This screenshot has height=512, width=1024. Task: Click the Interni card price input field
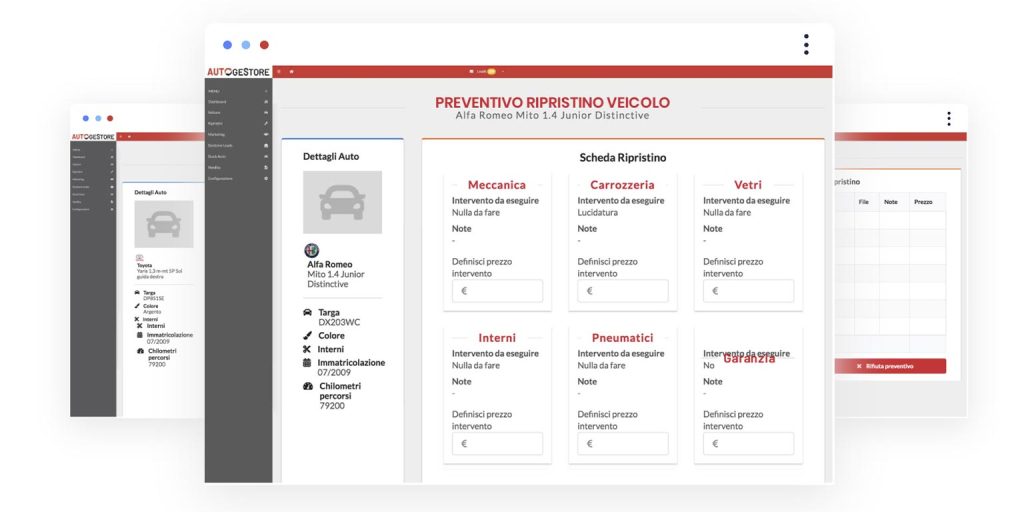[x=497, y=443]
